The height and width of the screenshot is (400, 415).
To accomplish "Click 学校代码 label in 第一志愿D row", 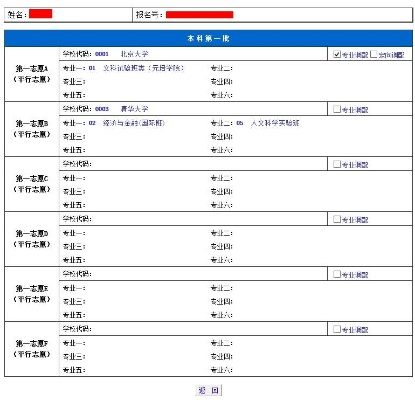I will (77, 219).
